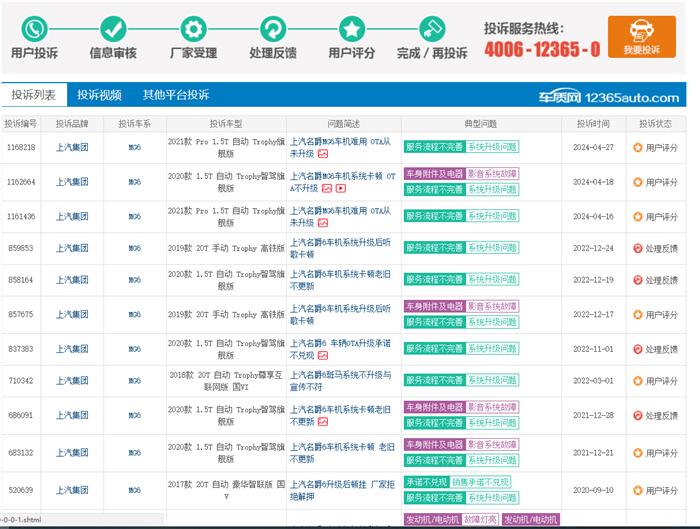Viewport: 700px width, 529px height.
Task: Click 处理反馈 status icon for complaint 859853
Action: (638, 248)
